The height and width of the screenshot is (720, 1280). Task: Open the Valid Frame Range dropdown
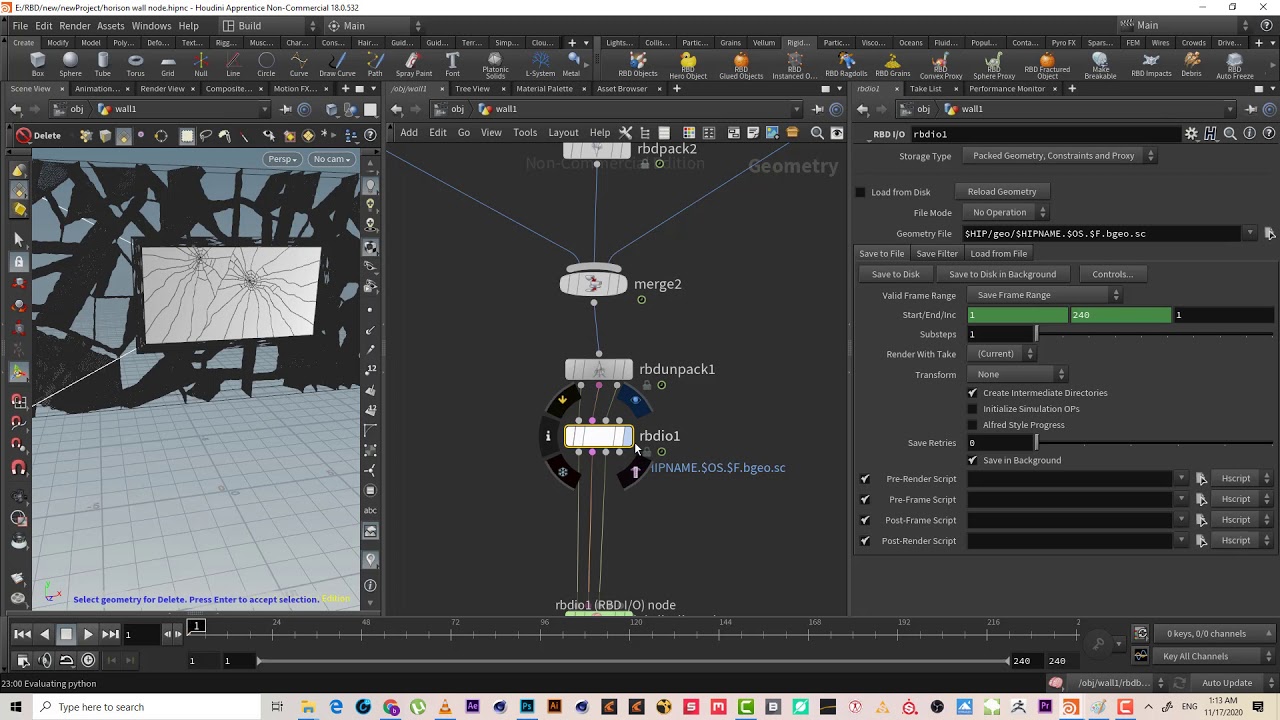point(1043,295)
